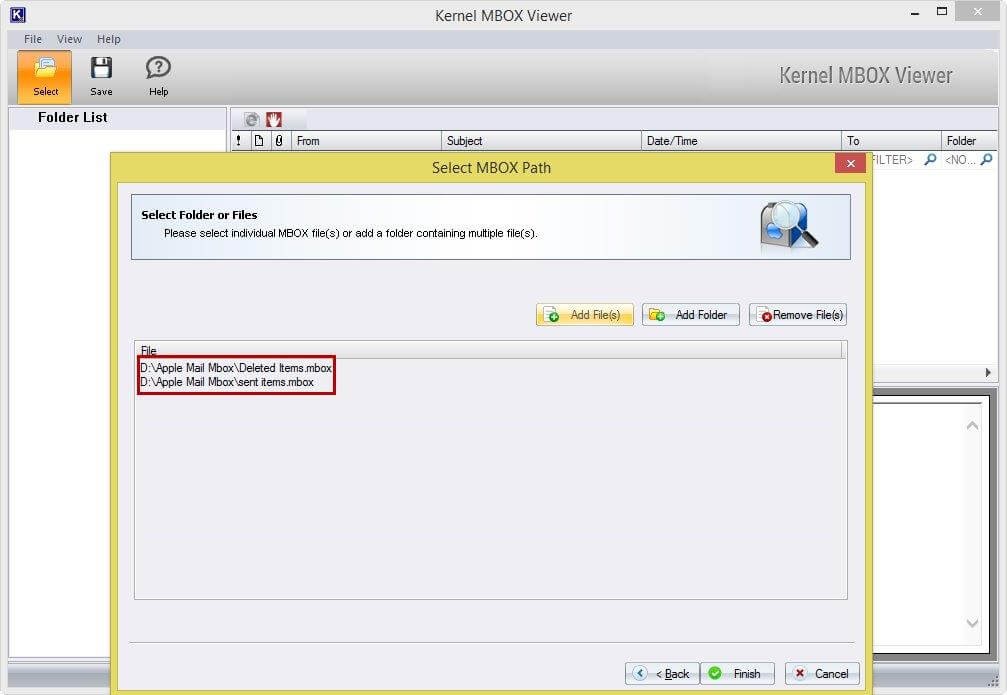Click the right scroll arrow of message list
This screenshot has width=1007, height=695.
988,373
